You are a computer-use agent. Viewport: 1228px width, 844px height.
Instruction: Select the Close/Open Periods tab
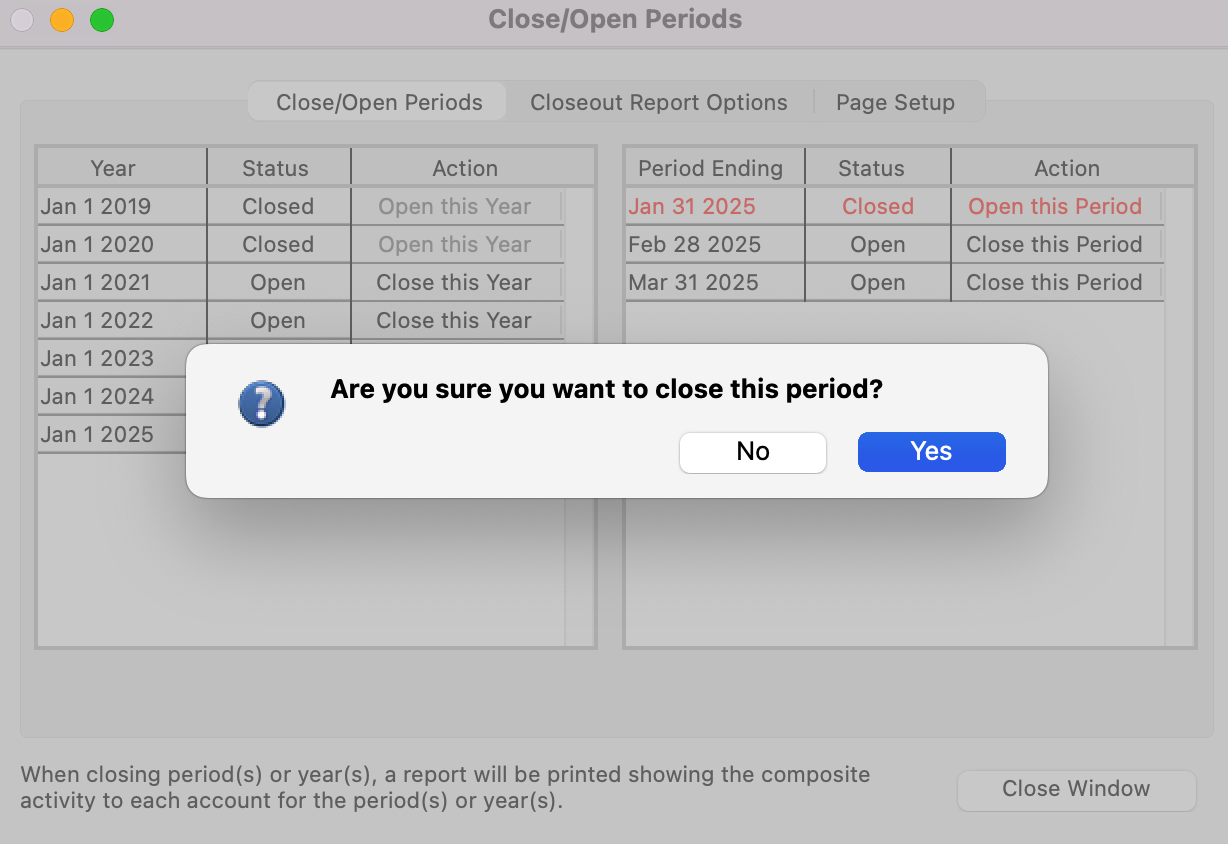pyautogui.click(x=379, y=103)
